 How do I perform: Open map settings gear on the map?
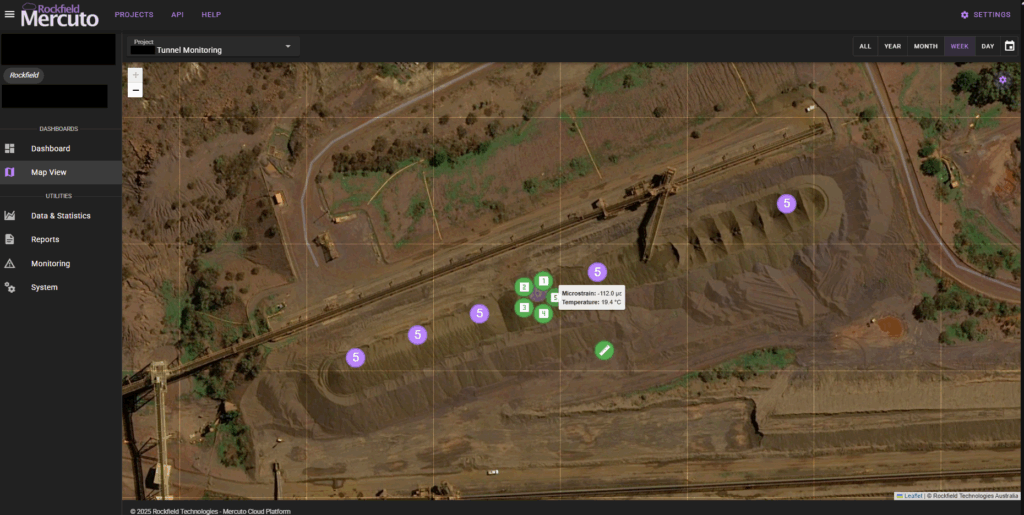click(x=1003, y=79)
